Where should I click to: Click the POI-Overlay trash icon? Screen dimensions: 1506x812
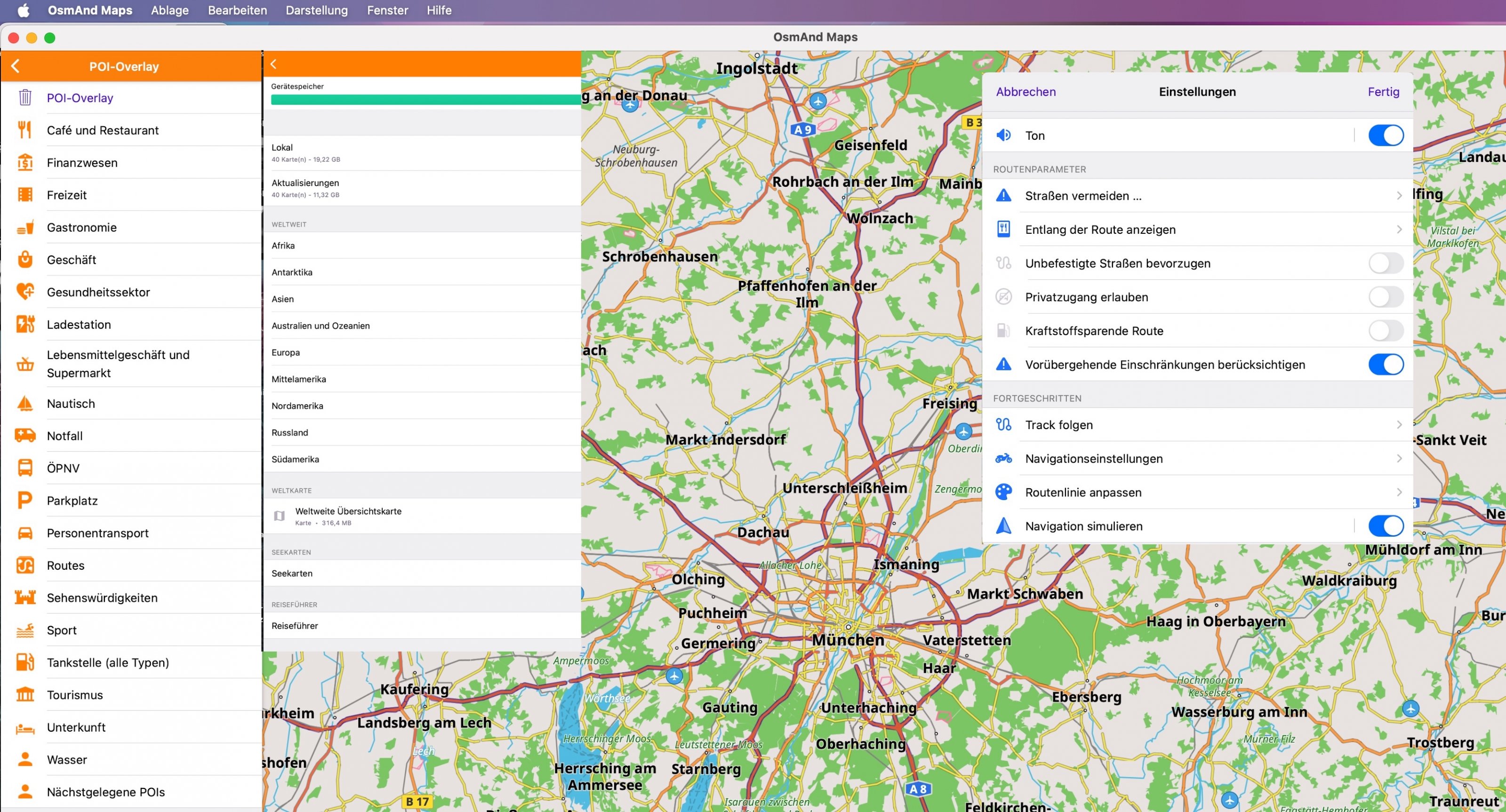point(24,98)
